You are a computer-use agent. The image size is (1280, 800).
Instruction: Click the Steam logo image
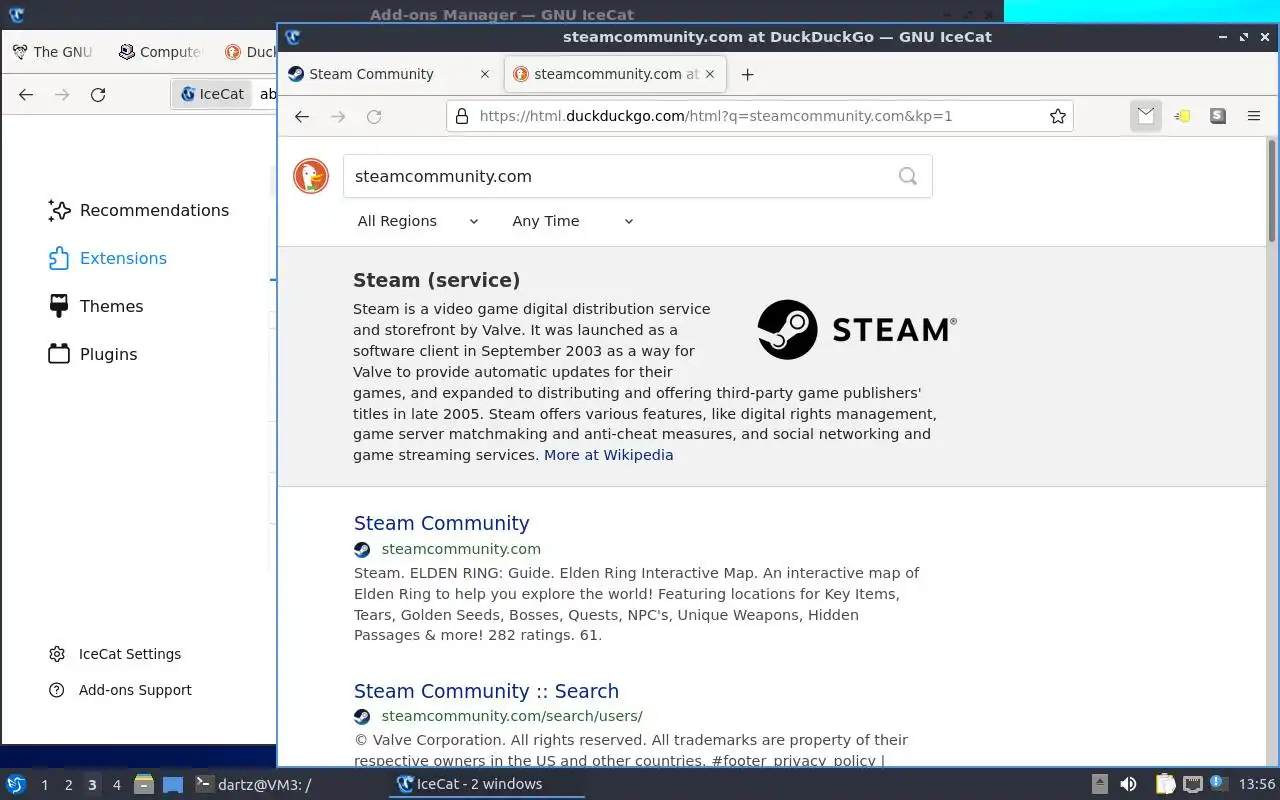click(857, 330)
